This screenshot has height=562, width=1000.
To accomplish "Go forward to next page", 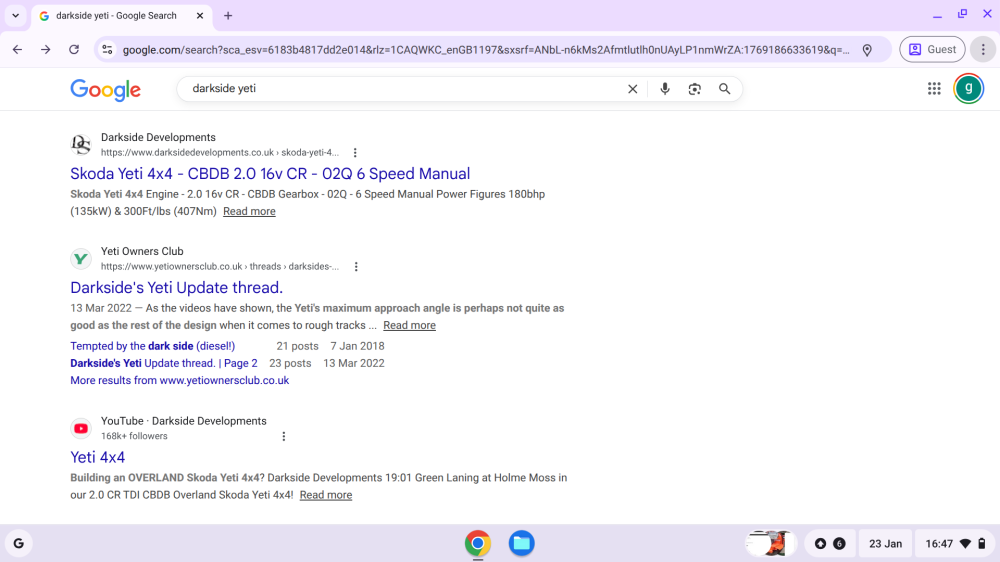I will 45,50.
